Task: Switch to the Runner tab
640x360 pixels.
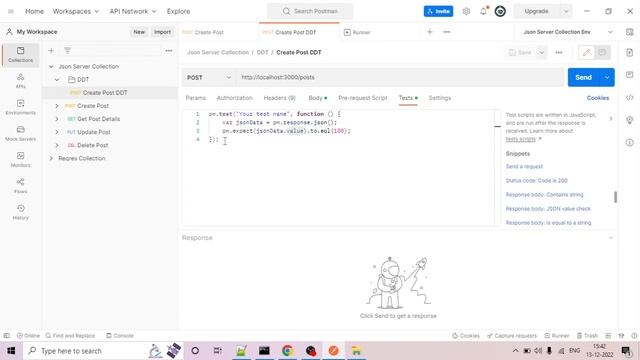Action: pyautogui.click(x=358, y=32)
